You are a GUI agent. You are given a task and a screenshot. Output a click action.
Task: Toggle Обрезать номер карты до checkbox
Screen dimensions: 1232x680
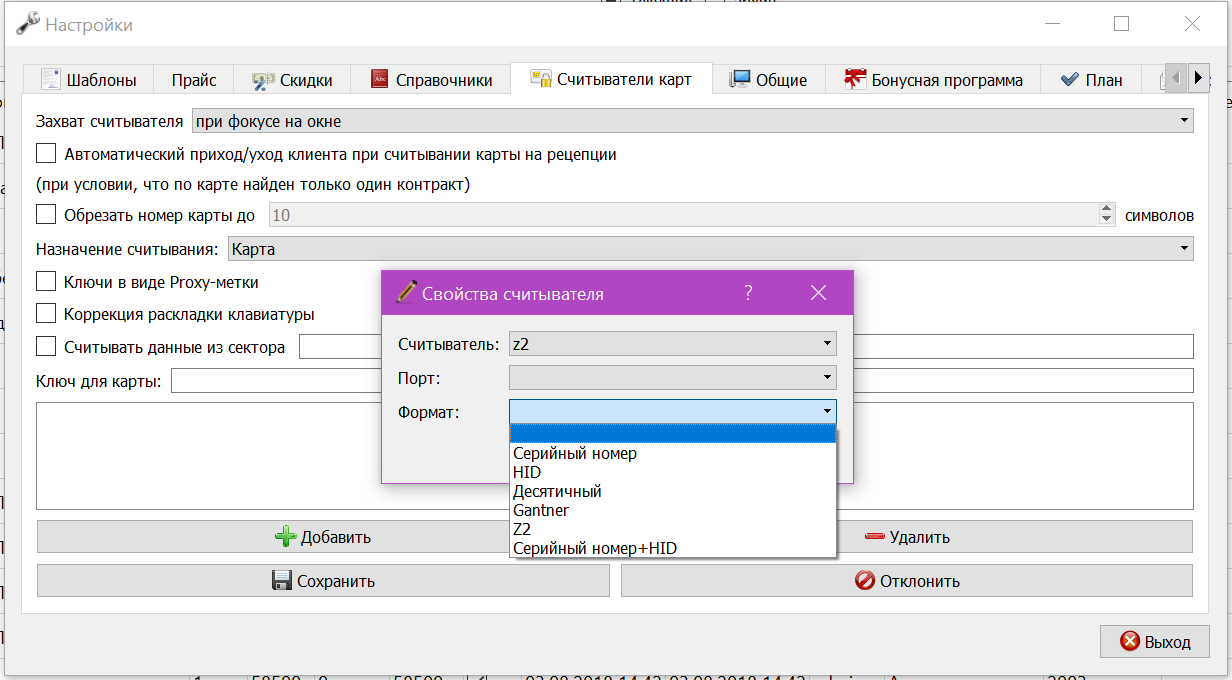tap(46, 214)
